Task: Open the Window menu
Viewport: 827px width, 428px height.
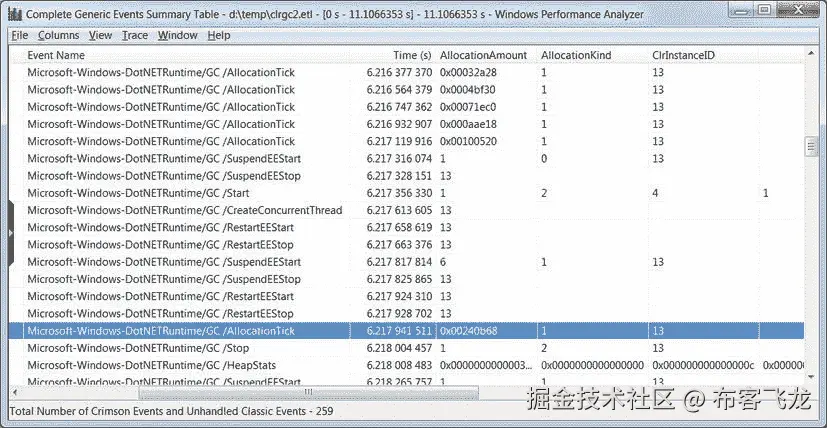Action: 178,35
